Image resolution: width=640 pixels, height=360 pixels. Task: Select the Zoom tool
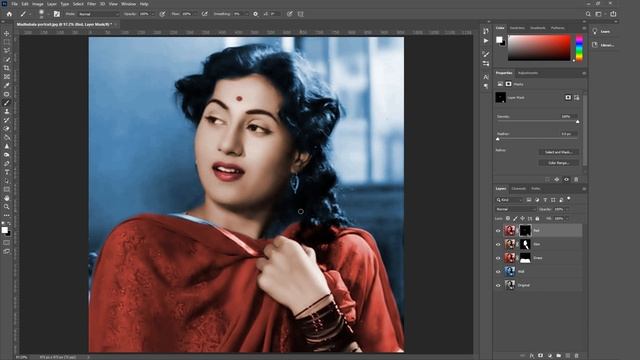tap(7, 207)
